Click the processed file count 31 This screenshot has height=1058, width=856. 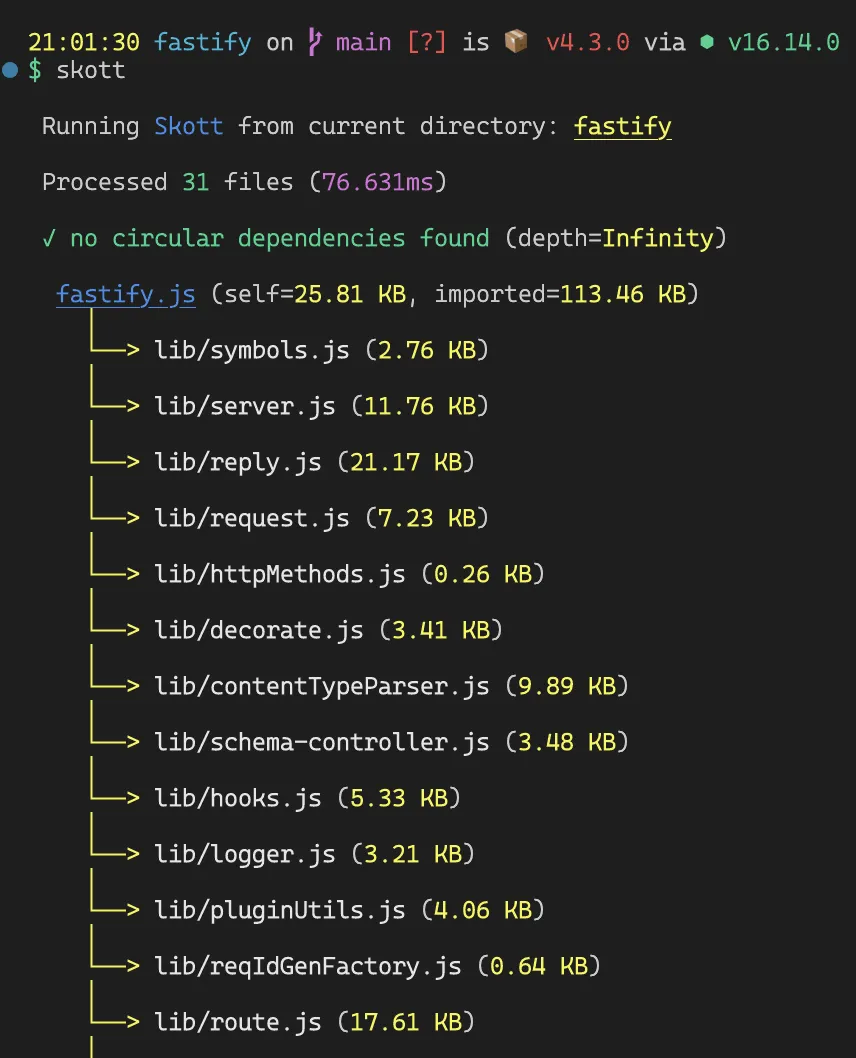[196, 182]
